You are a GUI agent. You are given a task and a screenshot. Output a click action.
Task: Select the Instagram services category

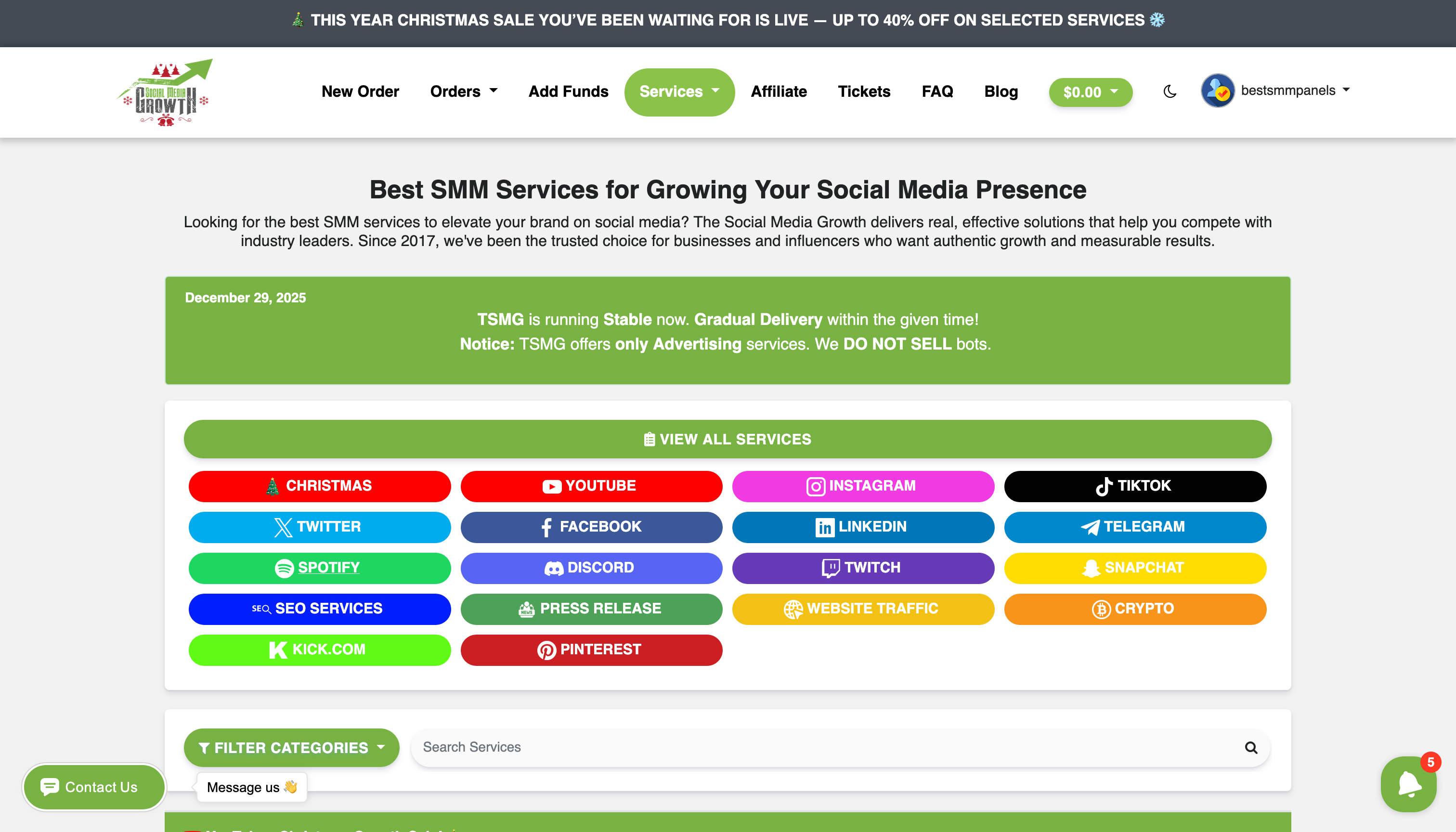point(863,486)
